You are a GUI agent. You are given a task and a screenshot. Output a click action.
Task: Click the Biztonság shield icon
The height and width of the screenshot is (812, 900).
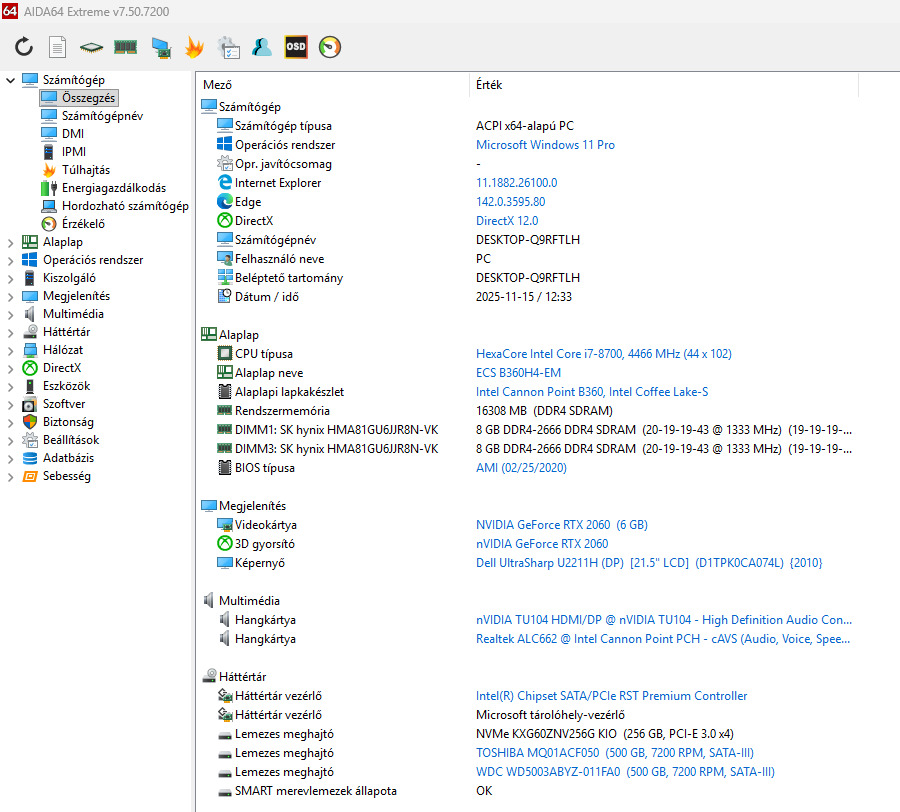(30, 422)
